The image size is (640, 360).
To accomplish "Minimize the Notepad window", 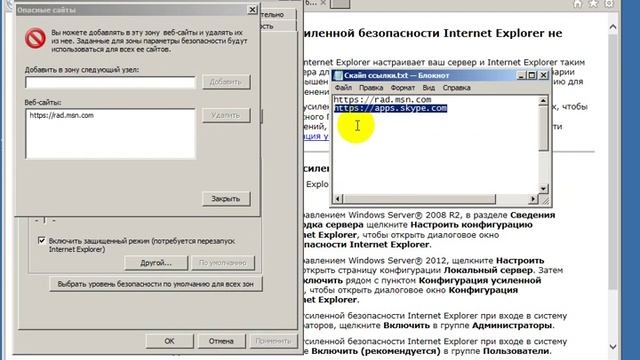I will tap(521, 76).
